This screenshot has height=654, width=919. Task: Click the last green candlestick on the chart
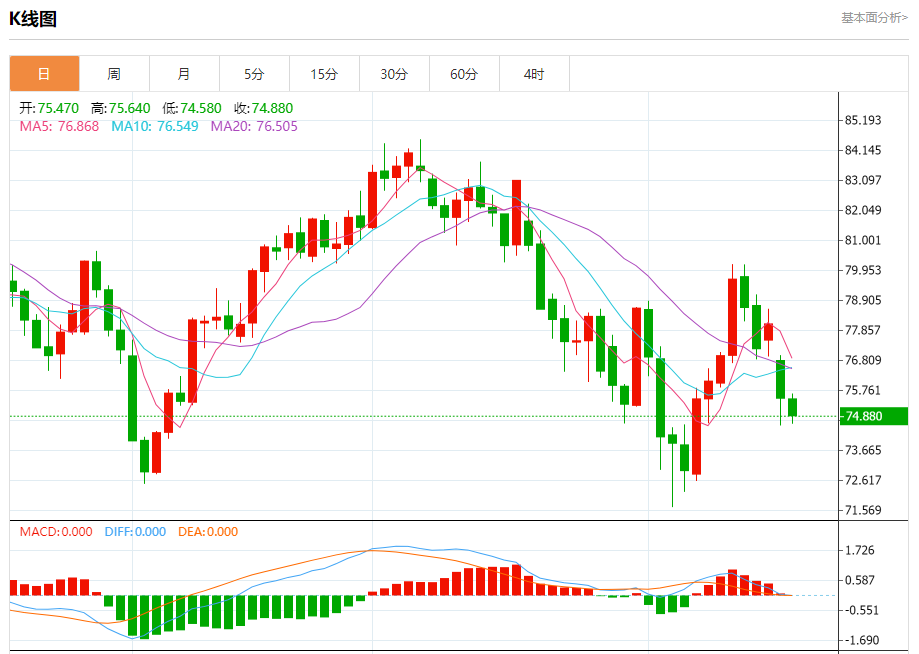point(792,407)
